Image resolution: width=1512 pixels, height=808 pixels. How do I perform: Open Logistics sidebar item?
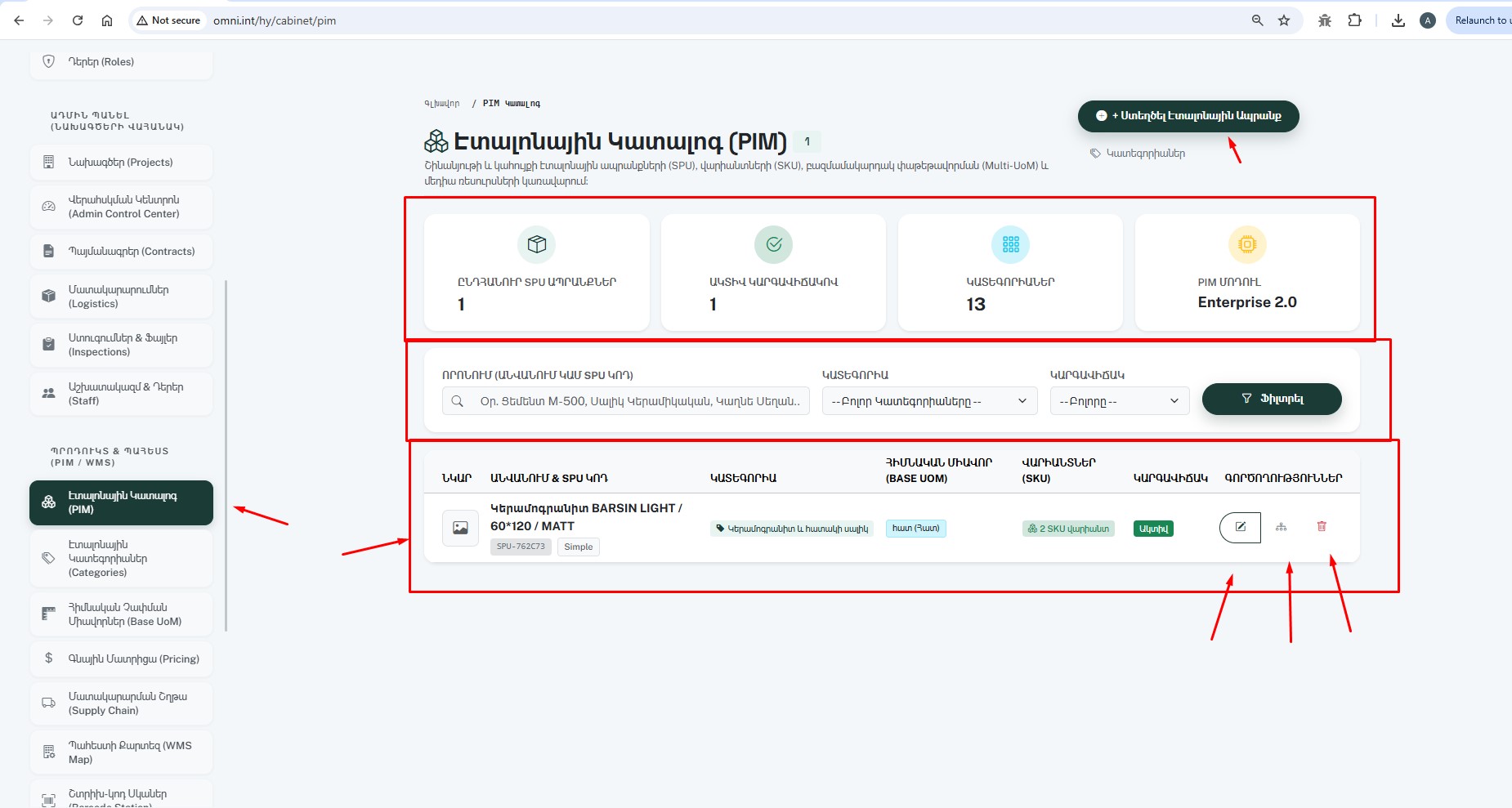(121, 297)
